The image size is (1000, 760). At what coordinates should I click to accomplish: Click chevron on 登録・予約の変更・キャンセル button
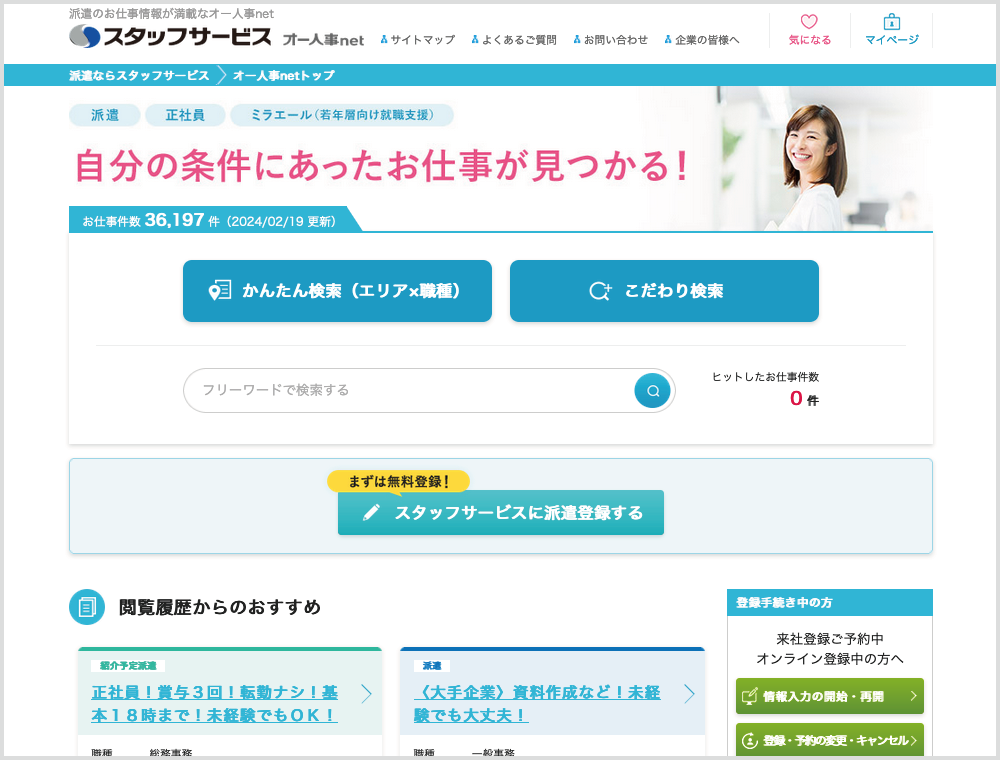point(913,740)
